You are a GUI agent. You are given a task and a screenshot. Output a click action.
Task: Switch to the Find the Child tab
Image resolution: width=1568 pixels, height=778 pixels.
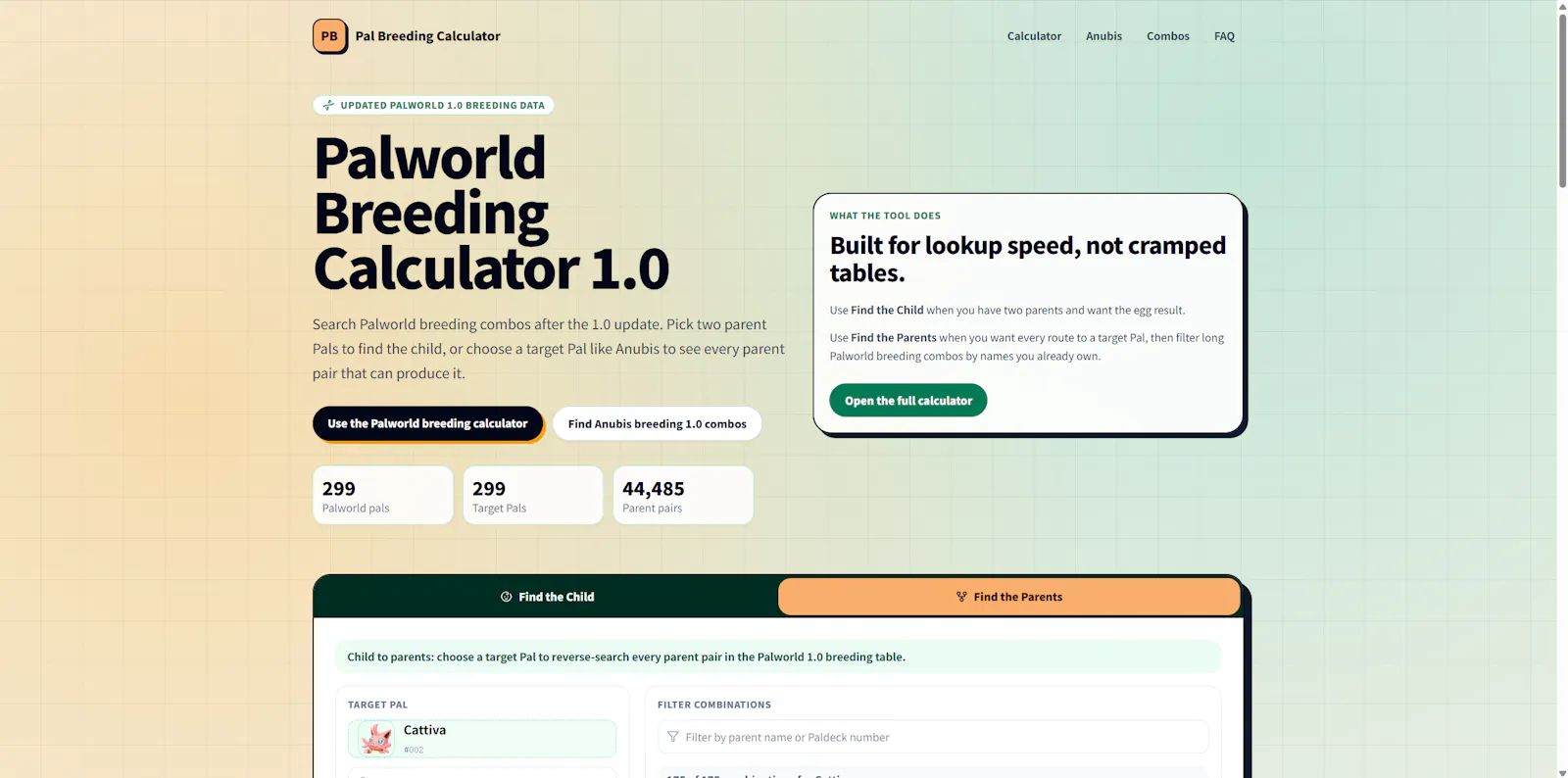[x=547, y=597]
